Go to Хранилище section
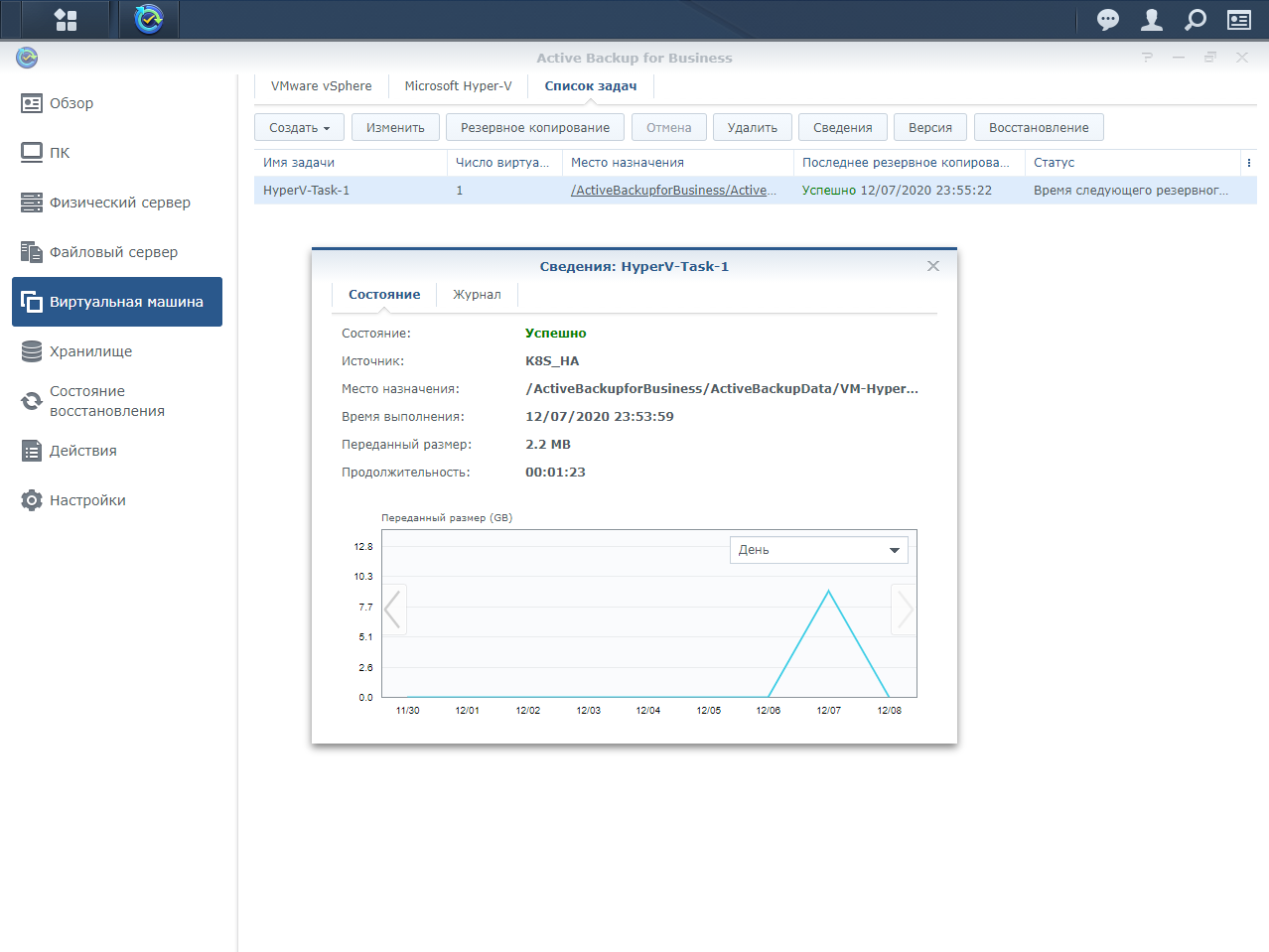The height and width of the screenshot is (952, 1269). pos(117,351)
